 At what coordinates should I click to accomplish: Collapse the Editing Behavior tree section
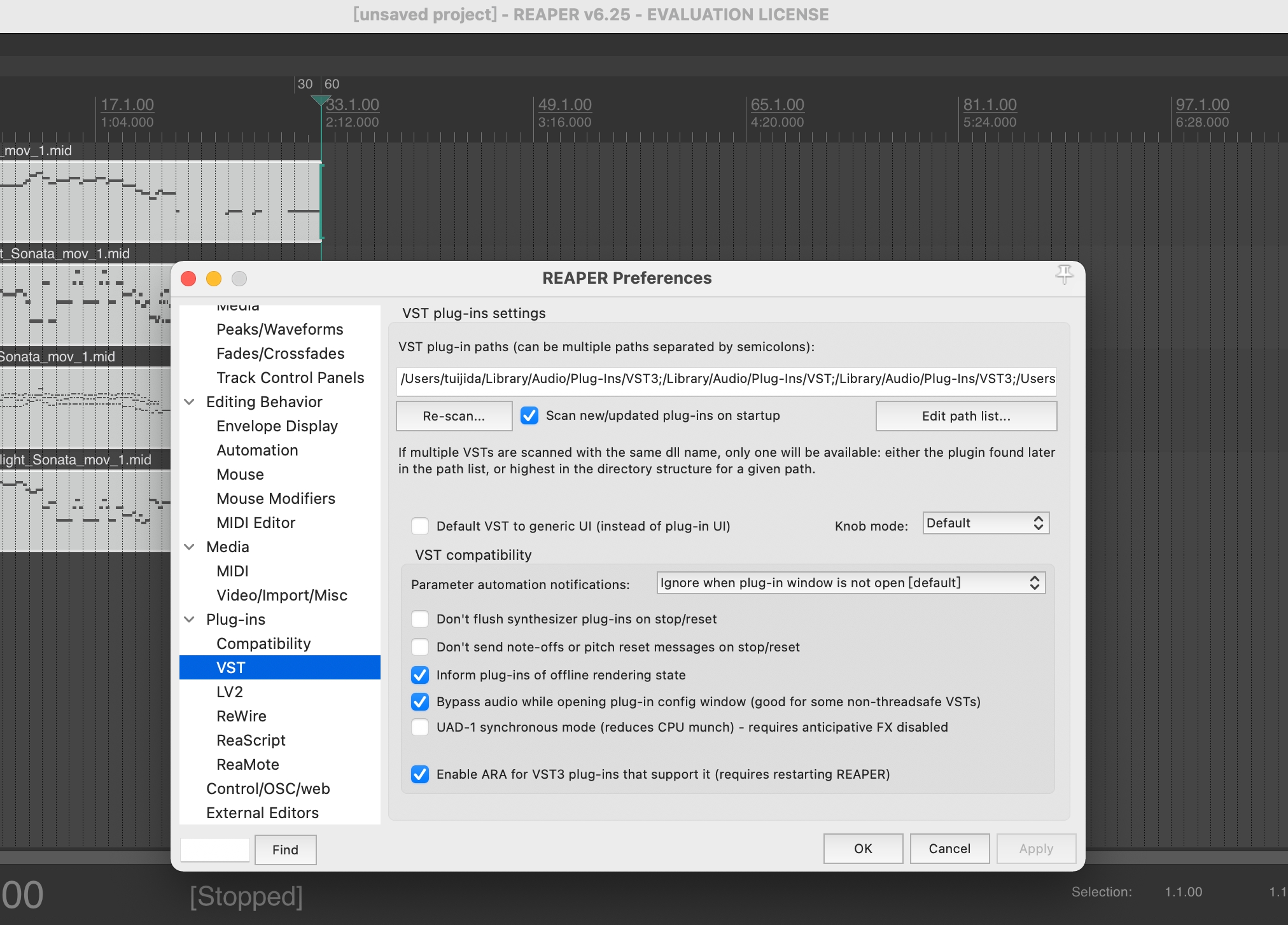click(190, 402)
